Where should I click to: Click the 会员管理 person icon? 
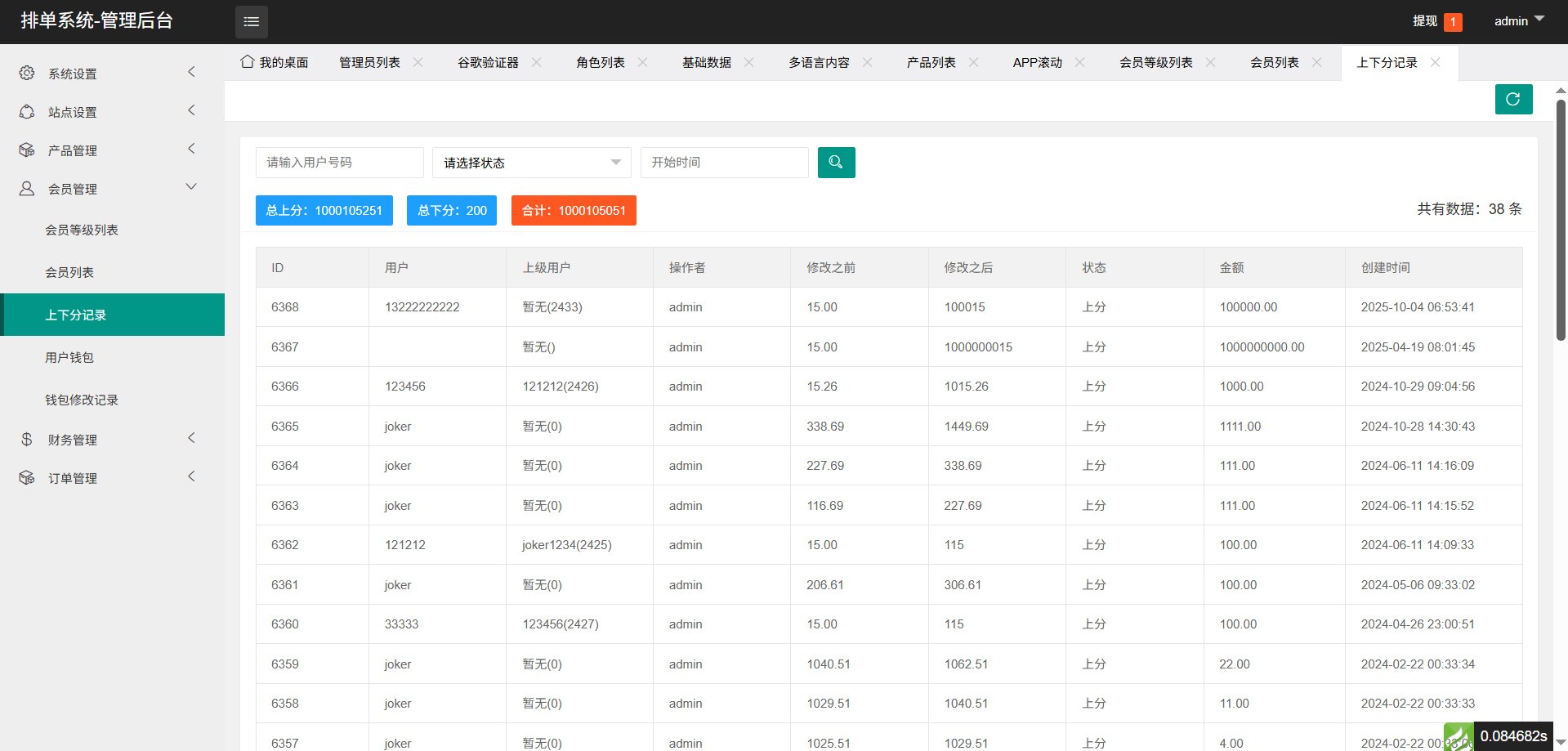coord(27,189)
